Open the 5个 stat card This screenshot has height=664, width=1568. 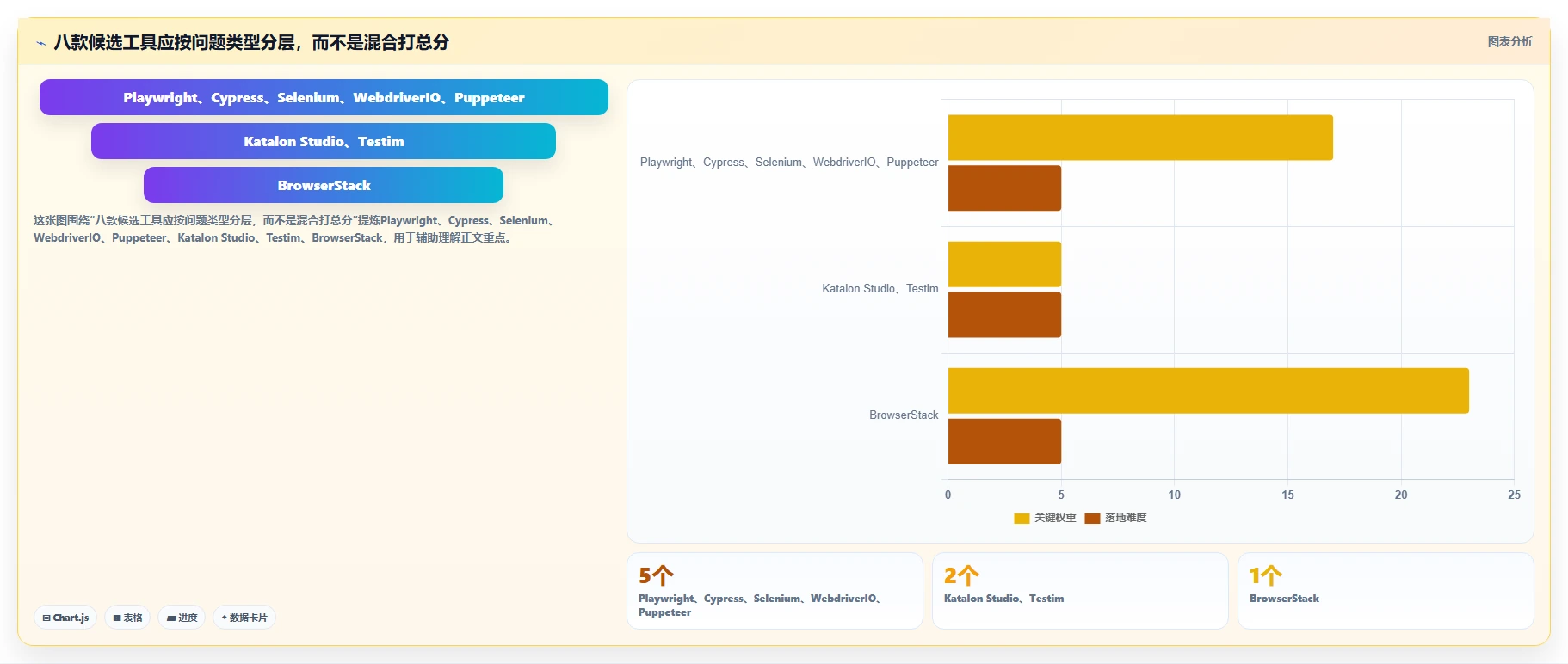point(775,591)
